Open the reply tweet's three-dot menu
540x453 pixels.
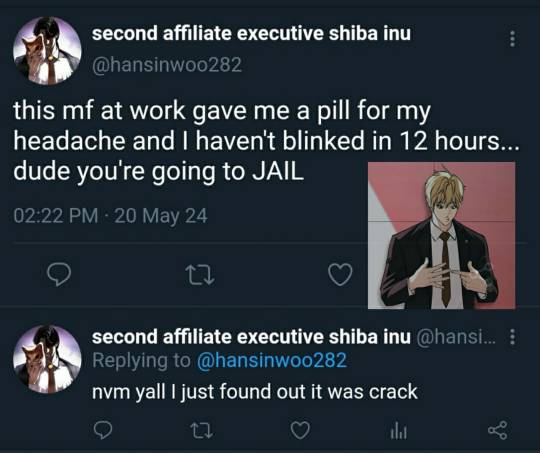[512, 337]
